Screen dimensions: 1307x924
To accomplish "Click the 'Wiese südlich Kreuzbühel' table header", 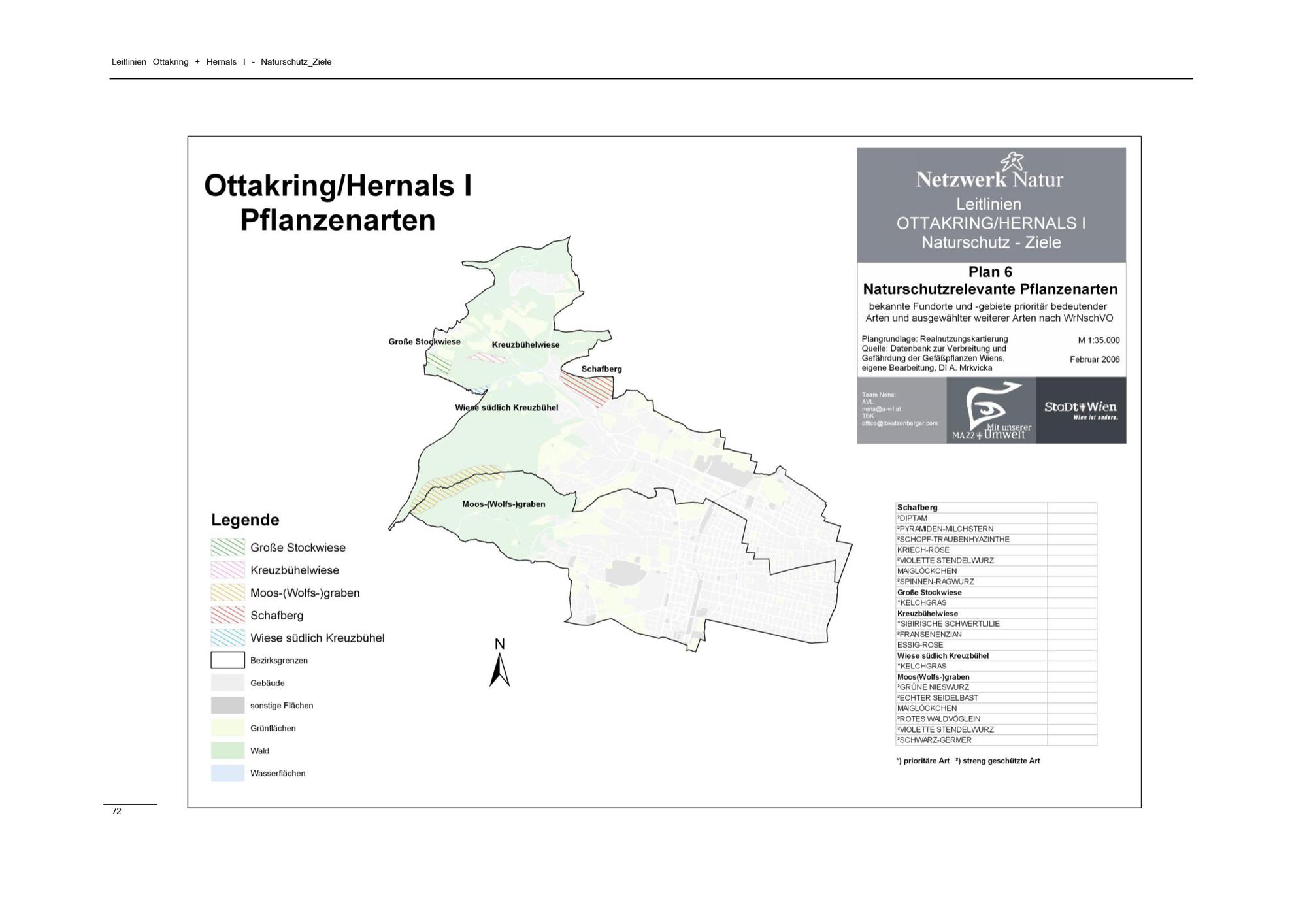I will click(x=996, y=655).
